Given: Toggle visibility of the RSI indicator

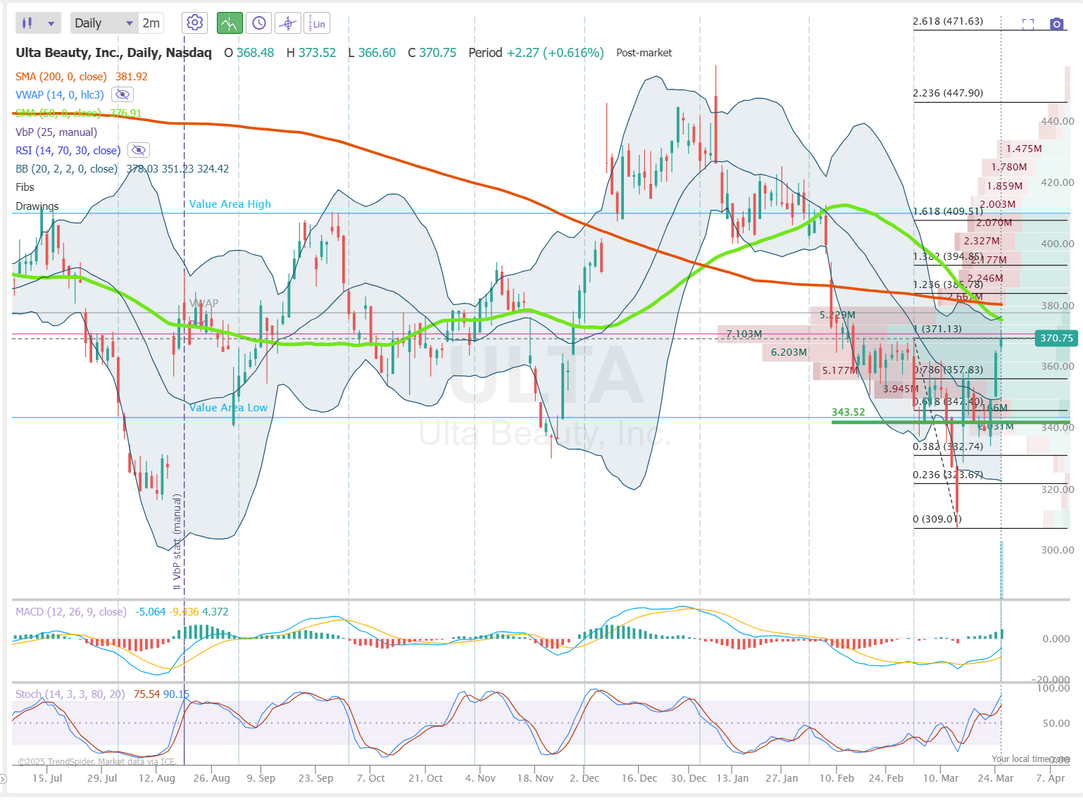Looking at the screenshot, I should pos(139,150).
